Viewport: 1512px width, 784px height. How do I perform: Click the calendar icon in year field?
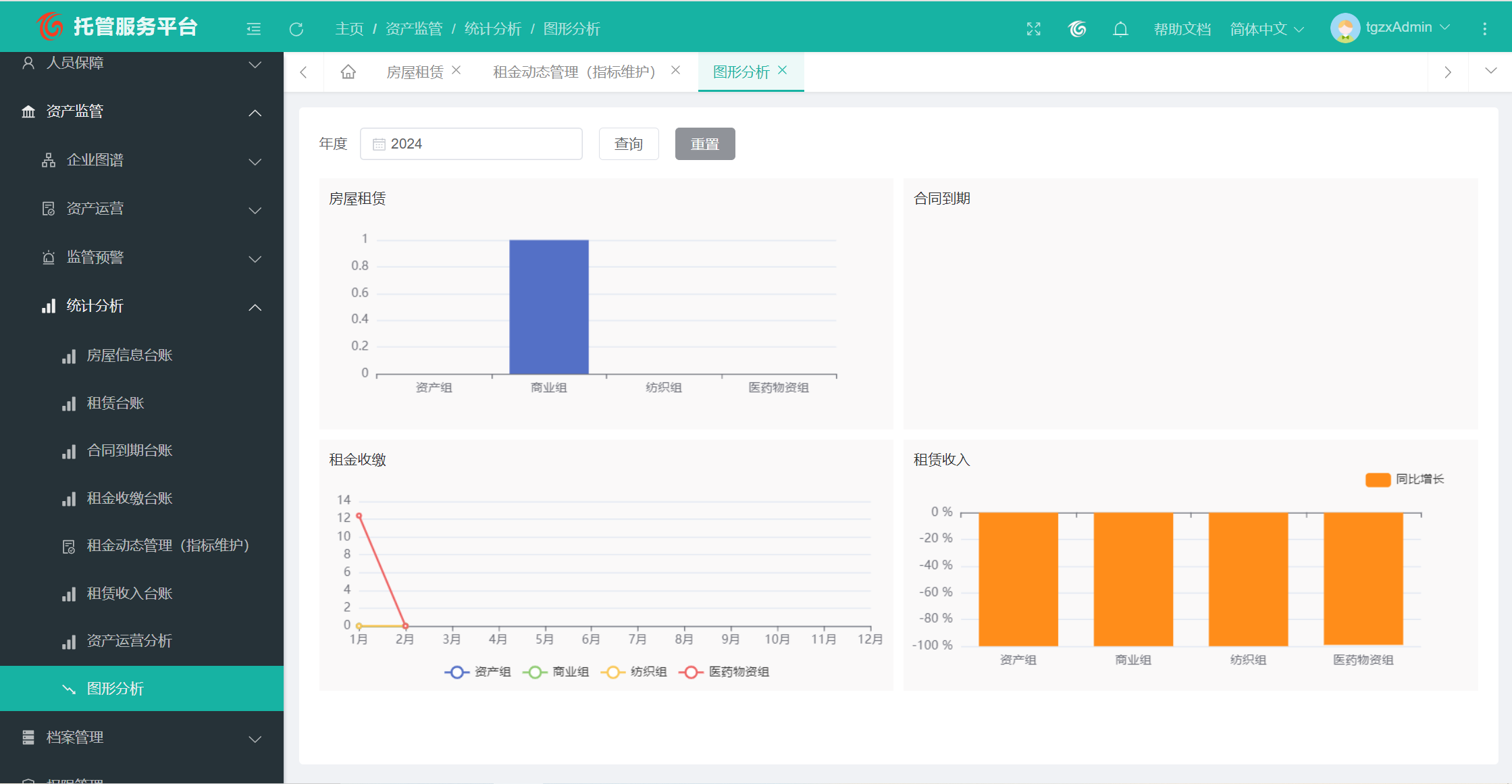[379, 145]
